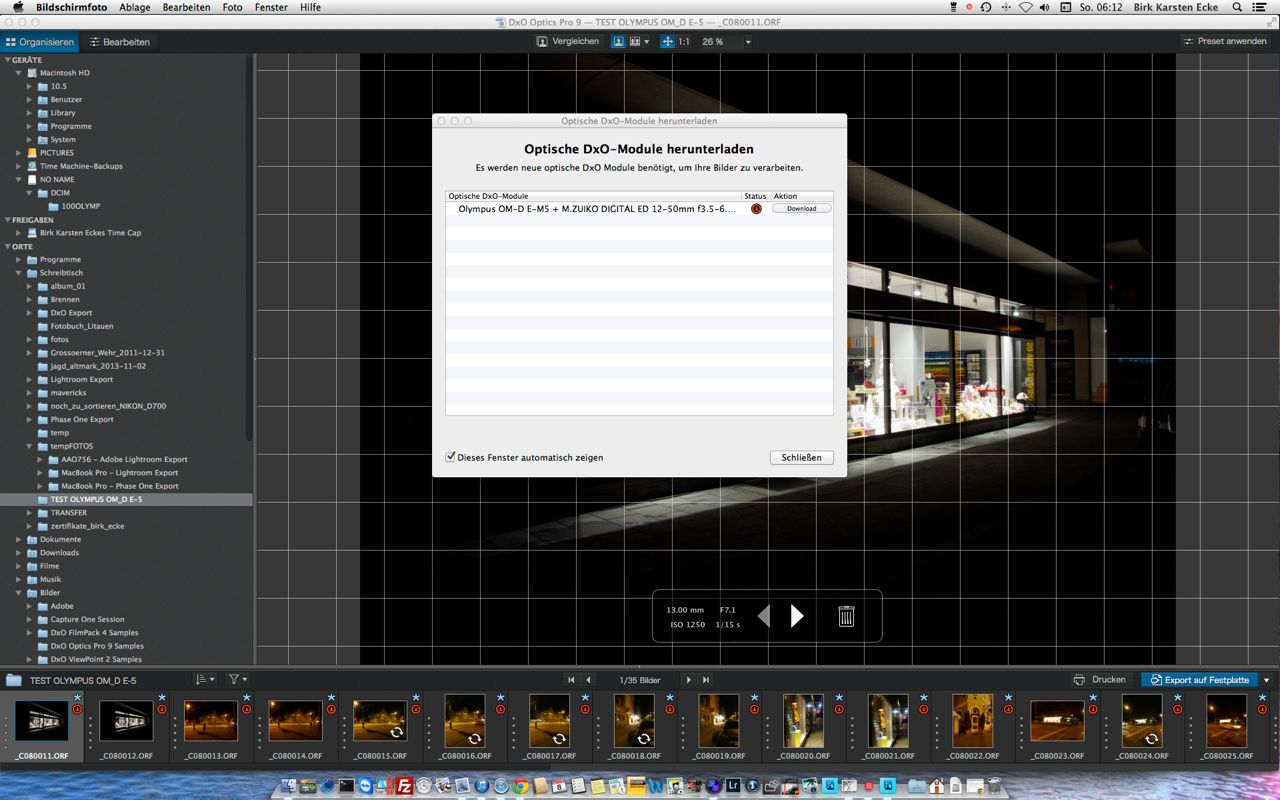Click processing arrows icon on _C080015.ORF
This screenshot has width=1280, height=800.
396,733
